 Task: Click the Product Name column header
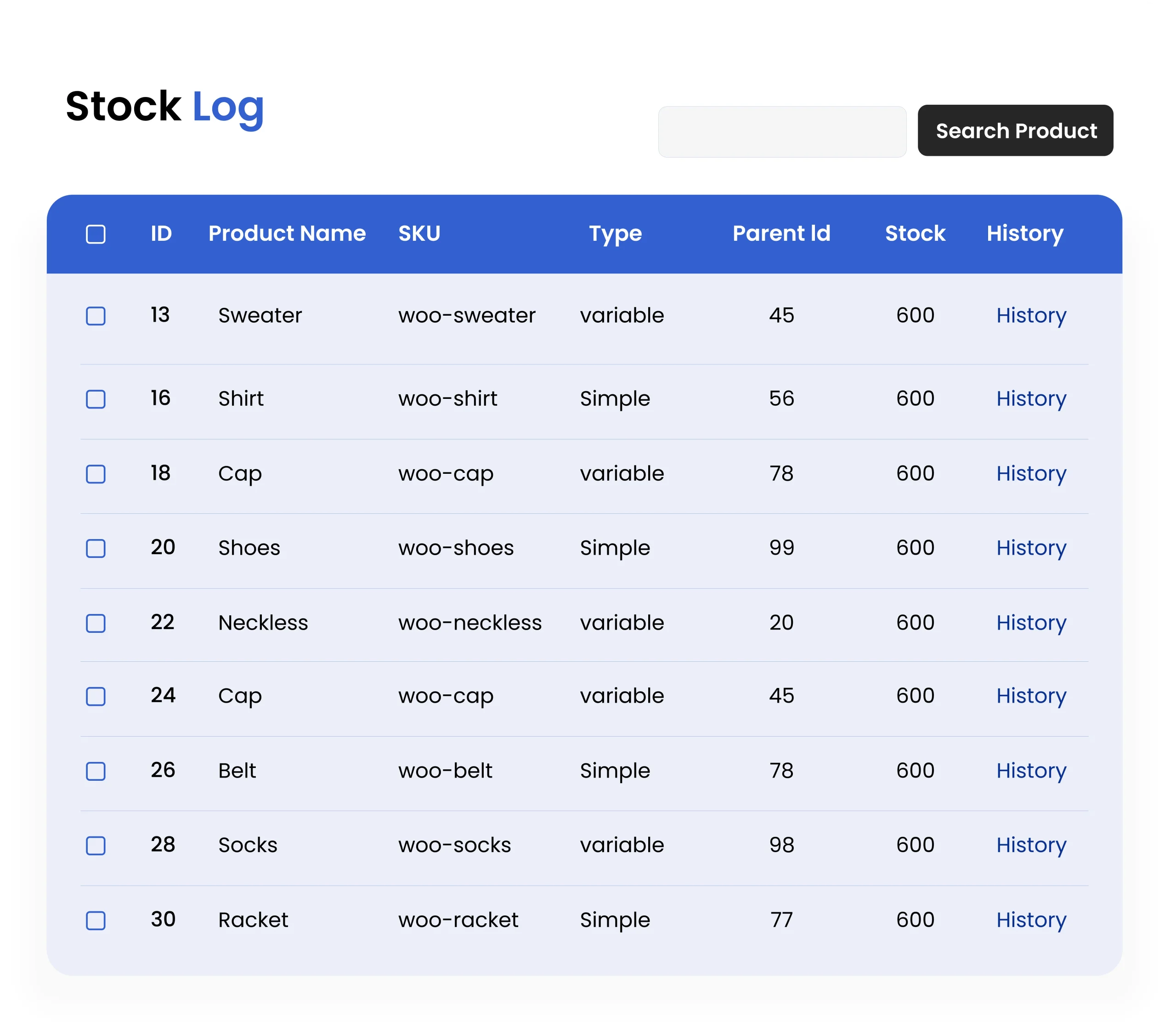287,233
